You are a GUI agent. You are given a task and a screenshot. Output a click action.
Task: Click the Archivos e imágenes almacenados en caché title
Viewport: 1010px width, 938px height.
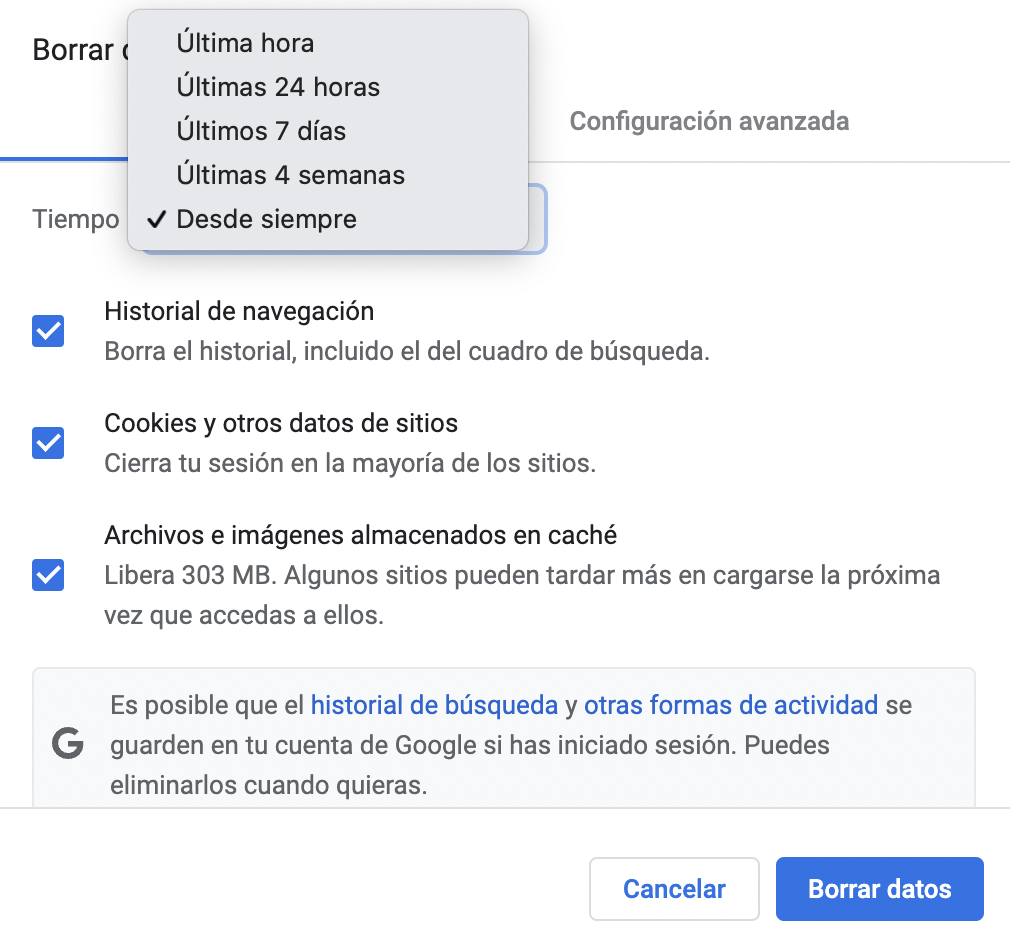tap(360, 535)
